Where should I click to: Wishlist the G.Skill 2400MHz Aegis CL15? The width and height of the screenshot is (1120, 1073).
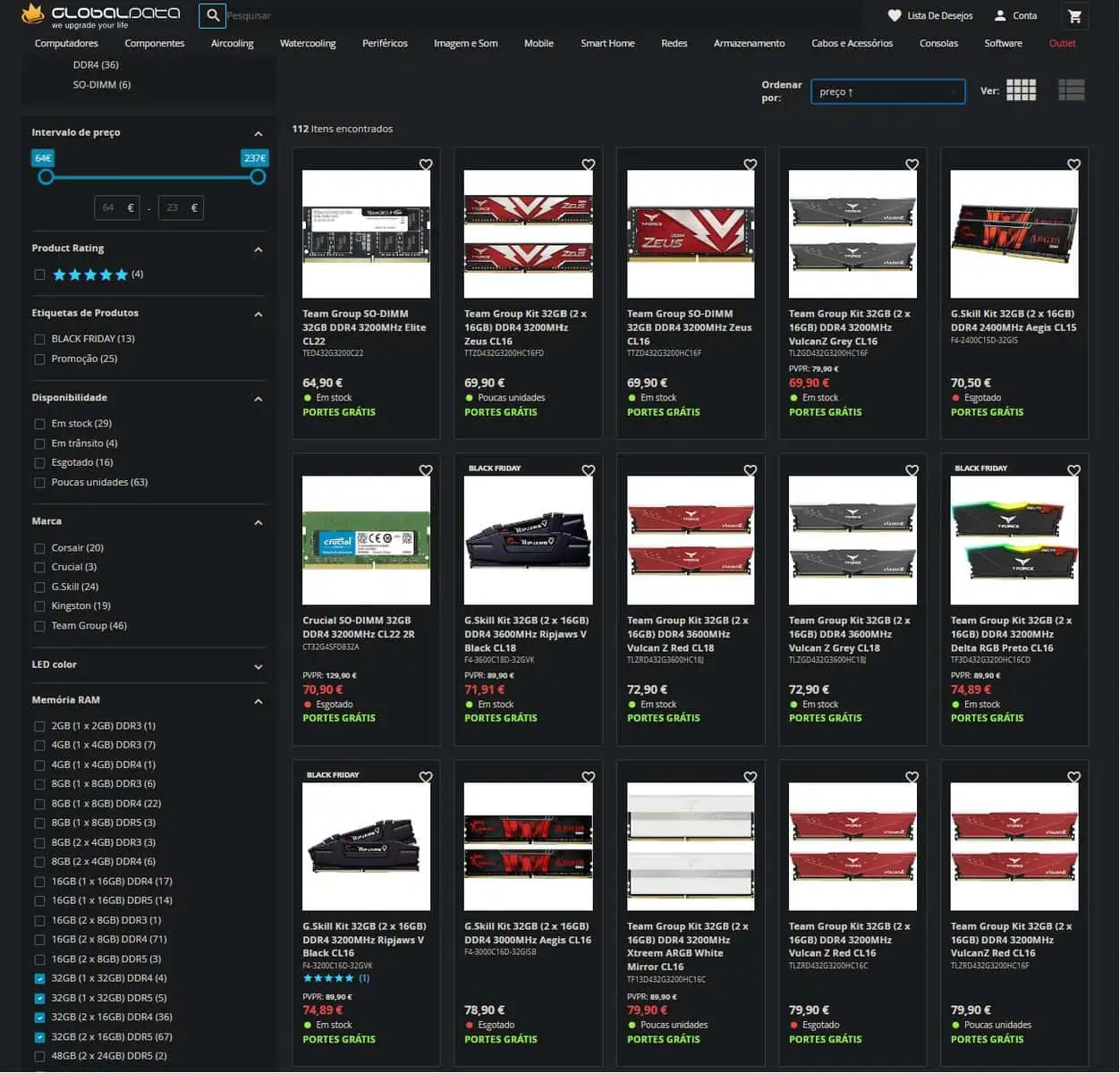(1074, 165)
